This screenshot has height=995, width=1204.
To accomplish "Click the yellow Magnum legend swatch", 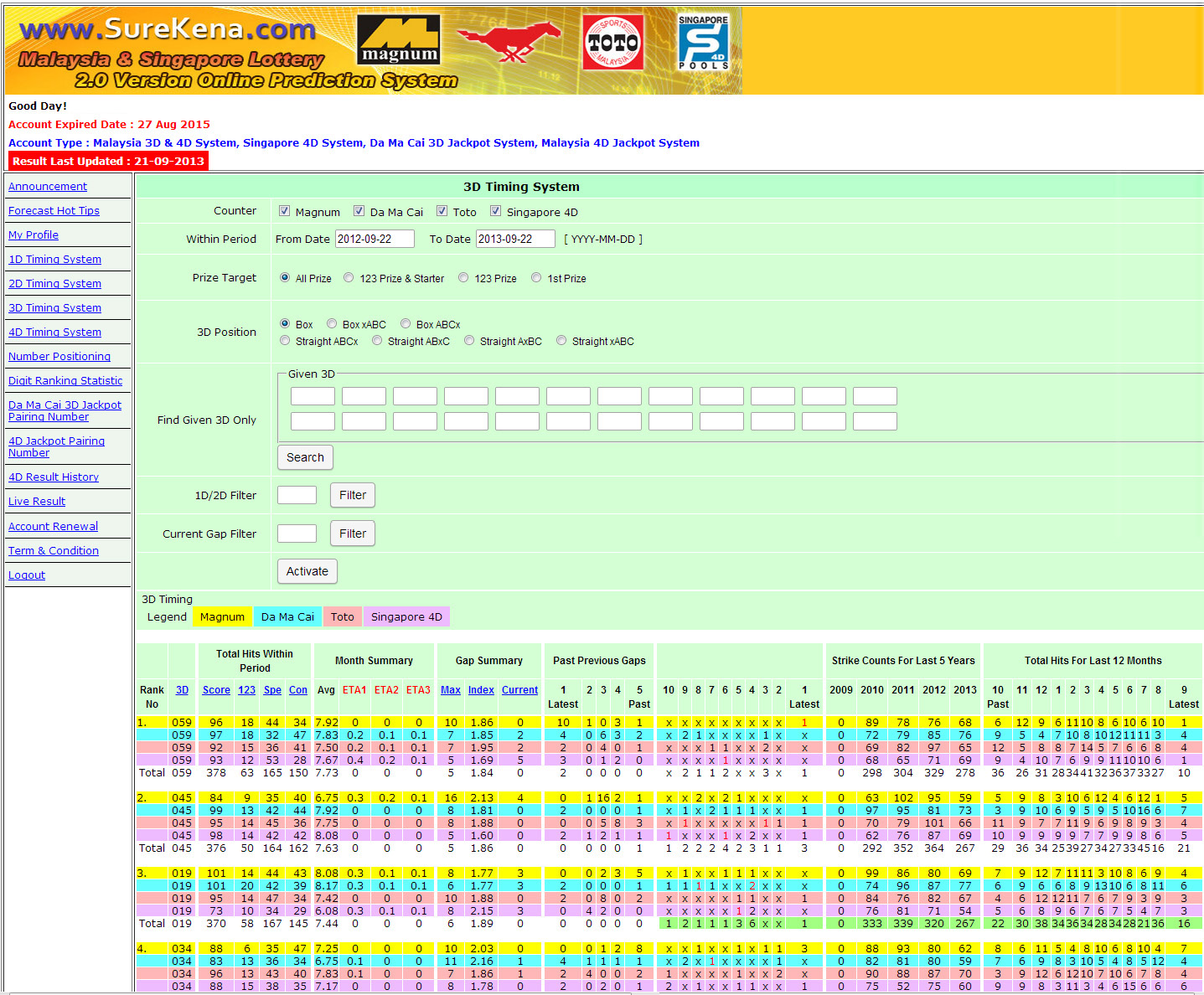I will pos(222,617).
